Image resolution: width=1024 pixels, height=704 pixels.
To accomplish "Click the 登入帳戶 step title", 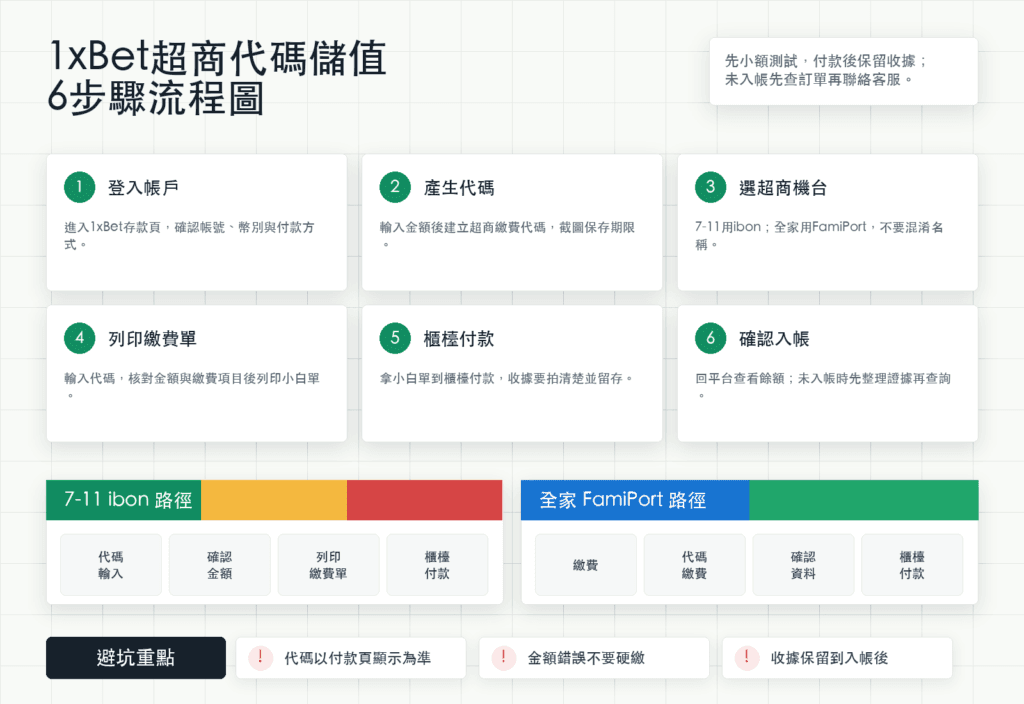I will [x=144, y=188].
